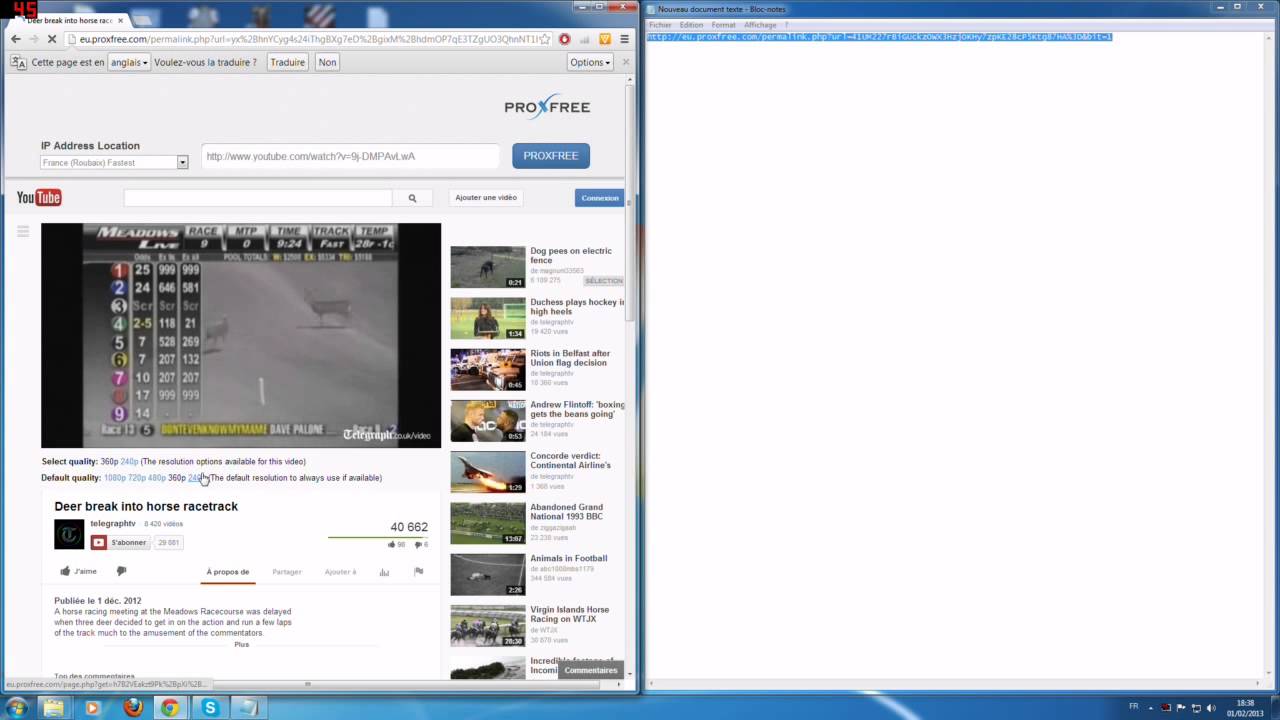The height and width of the screenshot is (720, 1280).
Task: Launch Windows Media Player from taskbar
Action: (x=92, y=707)
